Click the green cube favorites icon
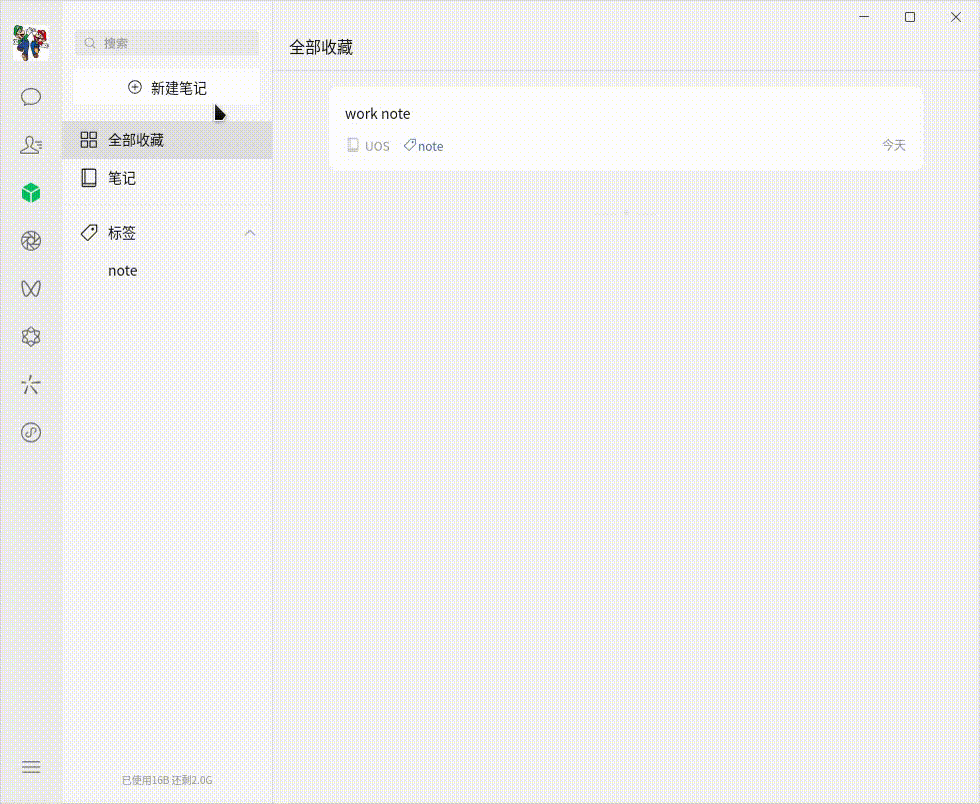The width and height of the screenshot is (980, 804). [31, 192]
